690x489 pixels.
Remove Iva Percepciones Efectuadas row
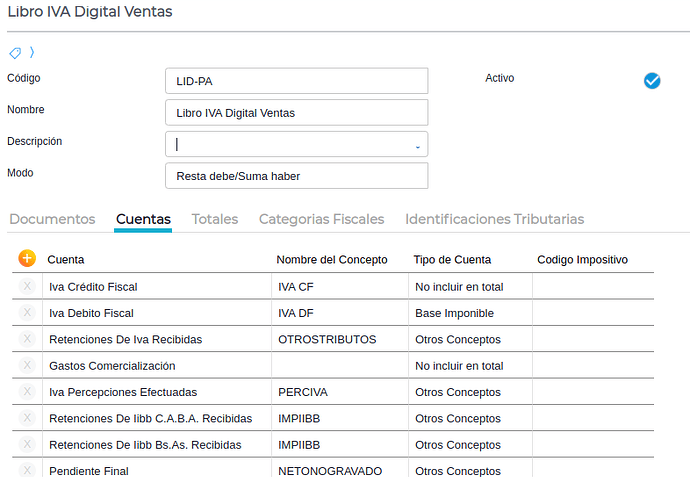[x=27, y=392]
